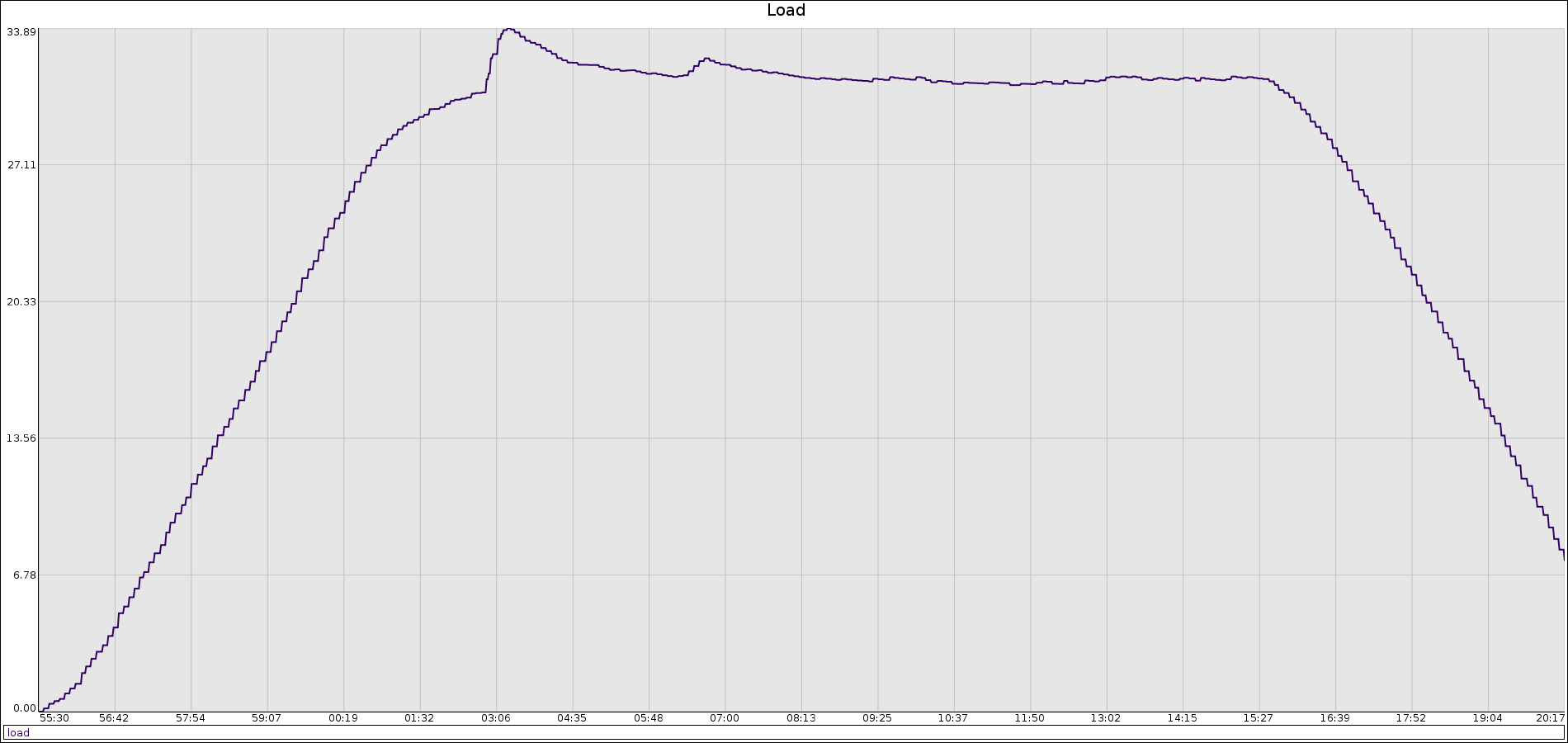Click the 57:54 time axis label
Screen dimensions: 1568x743
click(x=191, y=718)
